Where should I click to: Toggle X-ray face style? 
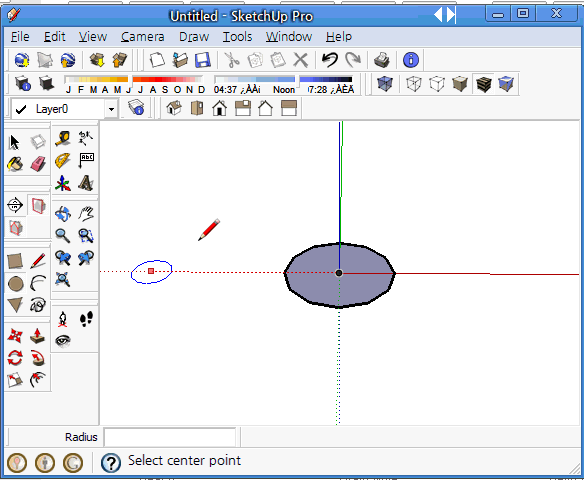(385, 83)
